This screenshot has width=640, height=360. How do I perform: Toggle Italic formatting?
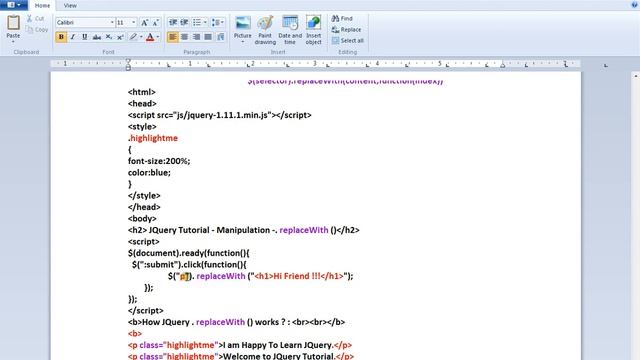coord(73,37)
